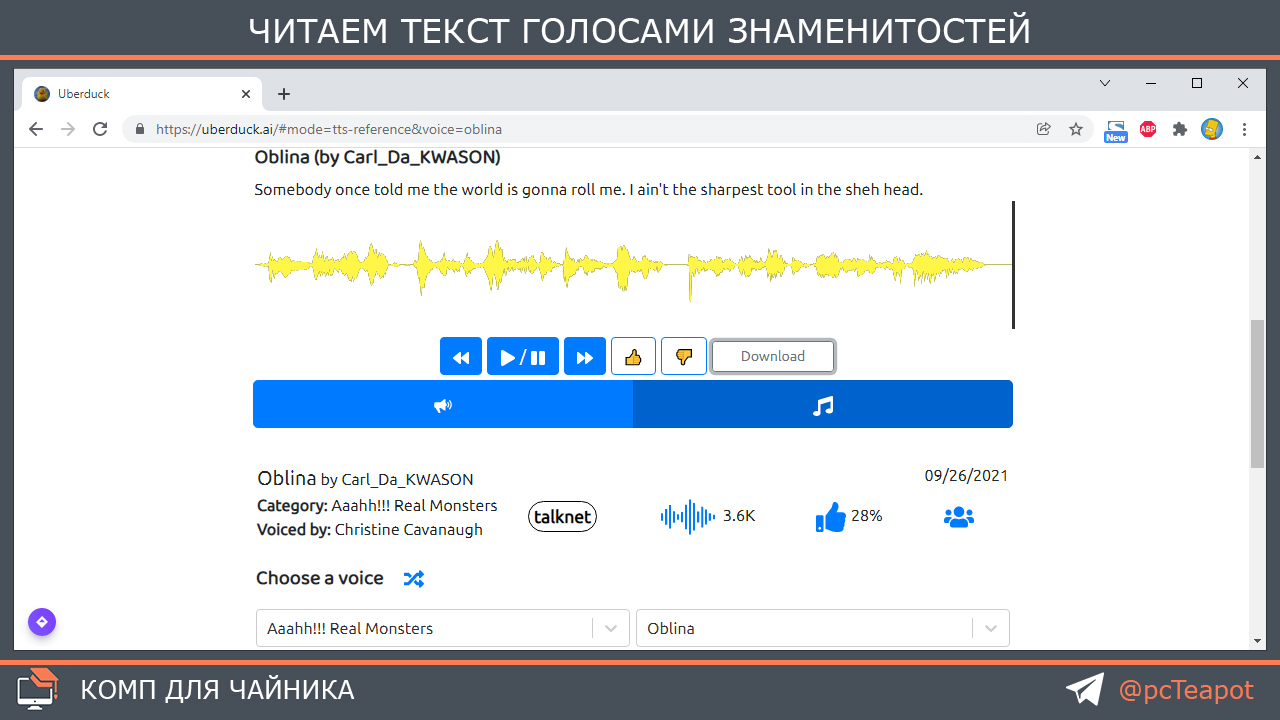
Task: Click the Somebody once told me sentence
Action: (589, 189)
